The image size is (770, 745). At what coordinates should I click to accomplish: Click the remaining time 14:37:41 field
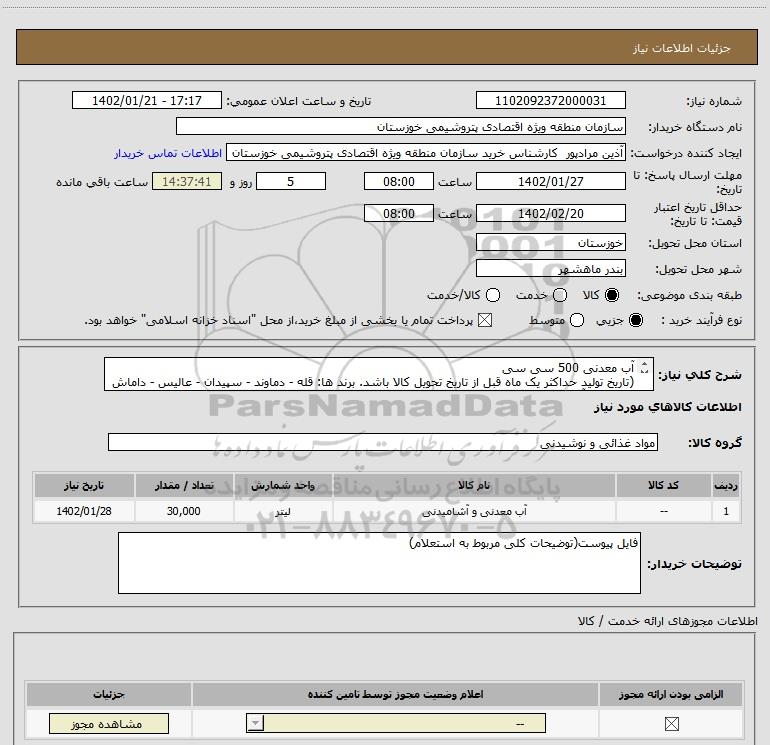coord(187,182)
